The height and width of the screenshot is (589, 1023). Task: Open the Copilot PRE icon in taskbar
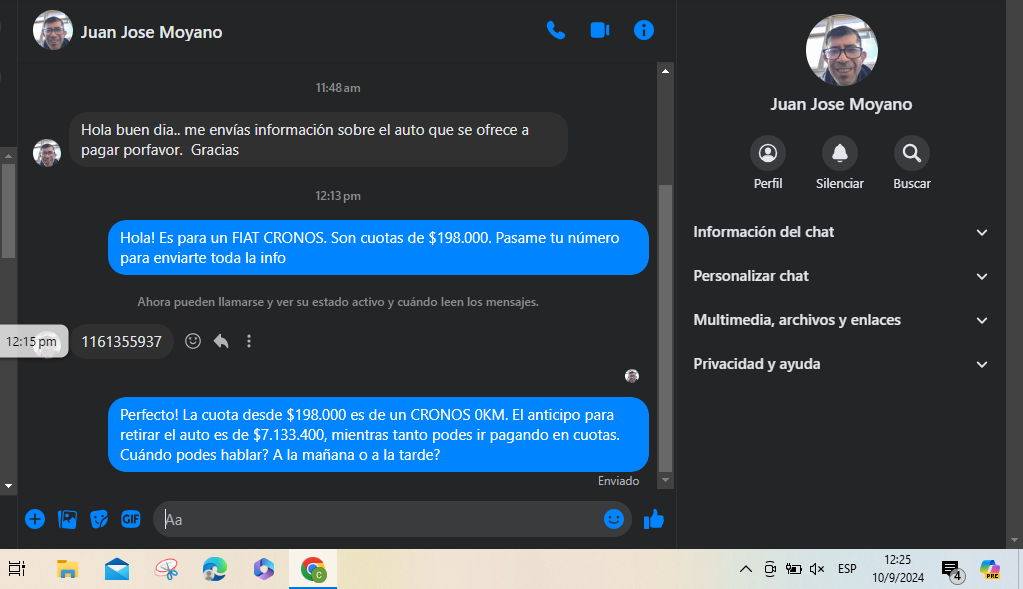[990, 569]
